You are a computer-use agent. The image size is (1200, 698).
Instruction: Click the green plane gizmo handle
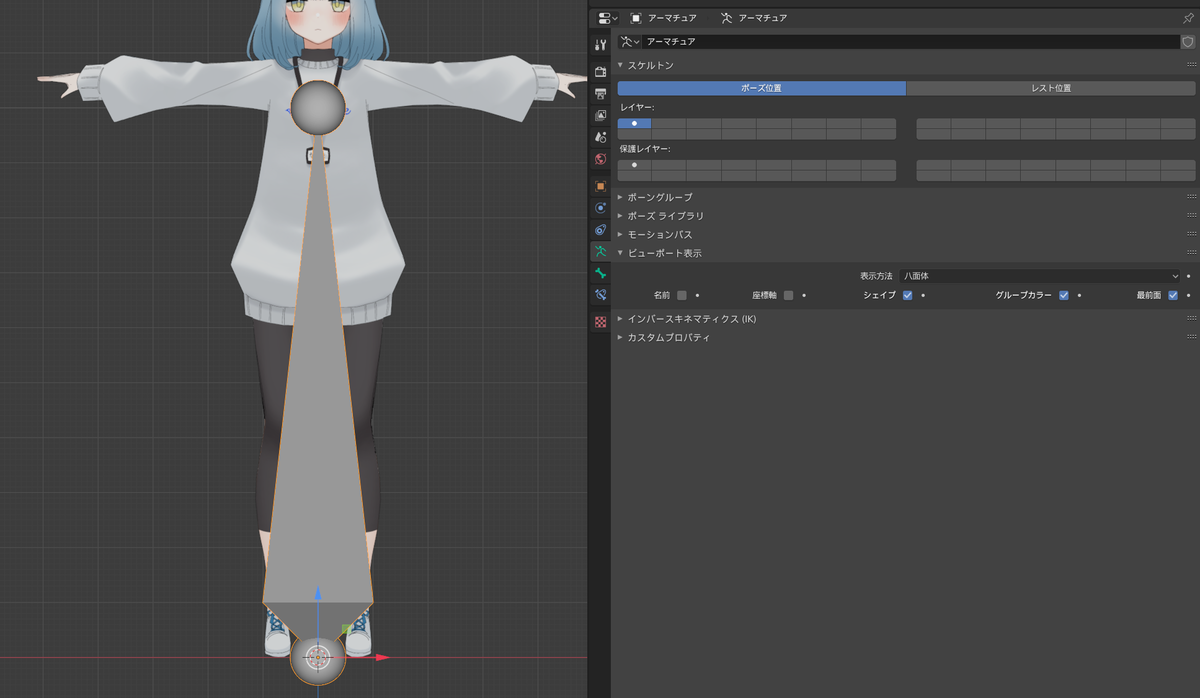pyautogui.click(x=346, y=629)
